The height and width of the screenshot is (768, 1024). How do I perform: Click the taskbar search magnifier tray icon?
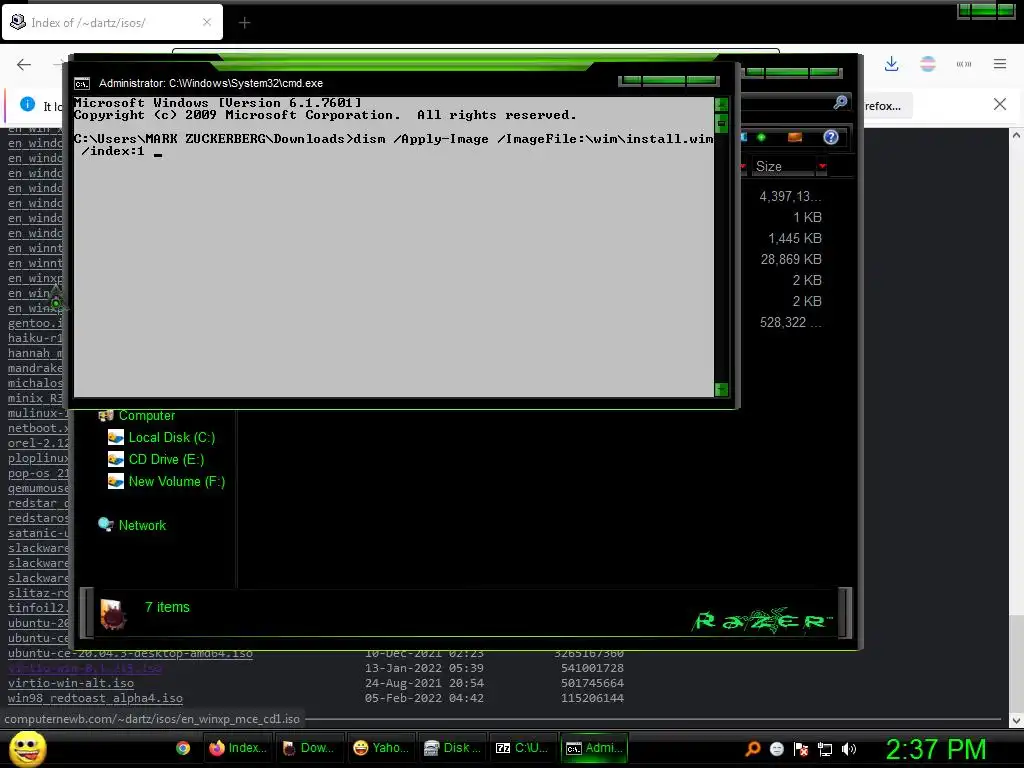click(753, 749)
